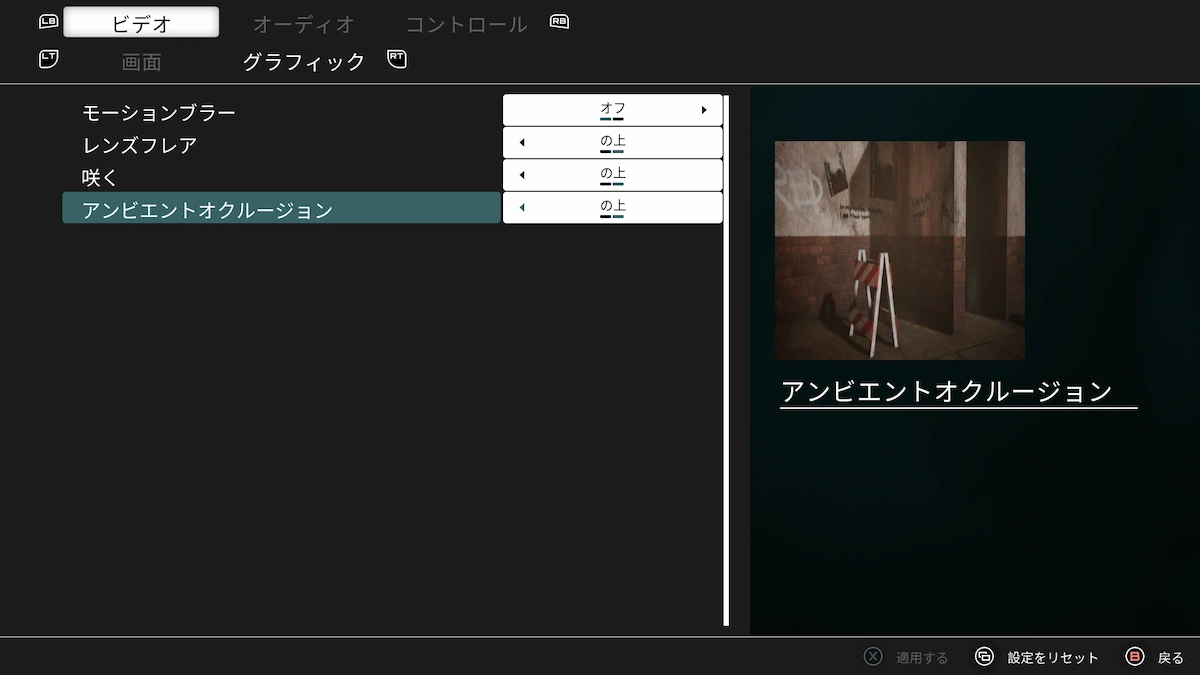1200x675 pixels.
Task: Switch to the オーディオ tab
Action: coord(303,24)
